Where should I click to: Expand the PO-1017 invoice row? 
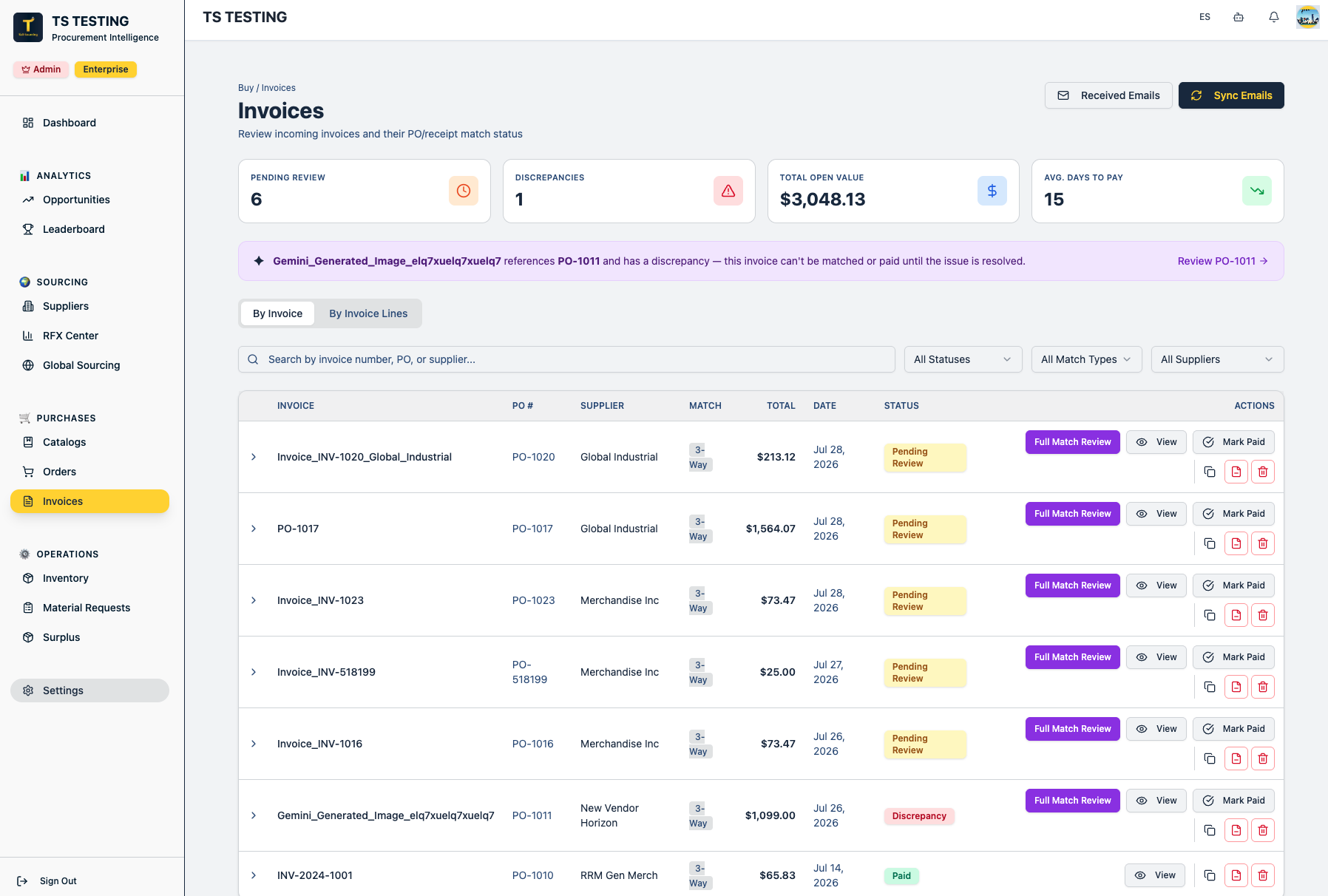pyautogui.click(x=254, y=529)
